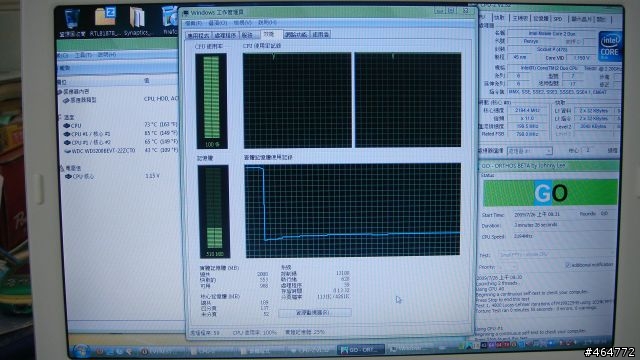Click the Task Manager title bar icon

click(186, 13)
